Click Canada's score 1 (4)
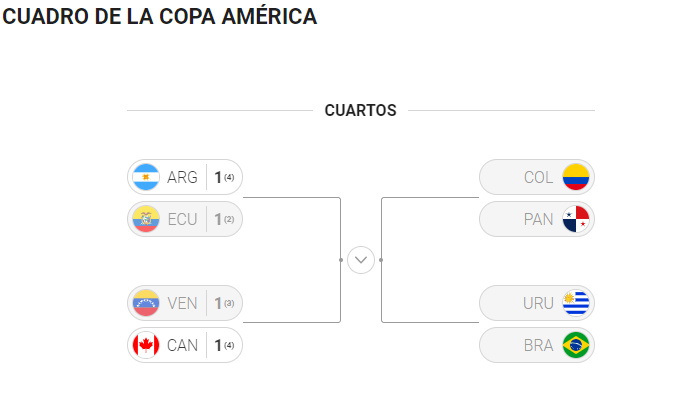 coord(224,345)
